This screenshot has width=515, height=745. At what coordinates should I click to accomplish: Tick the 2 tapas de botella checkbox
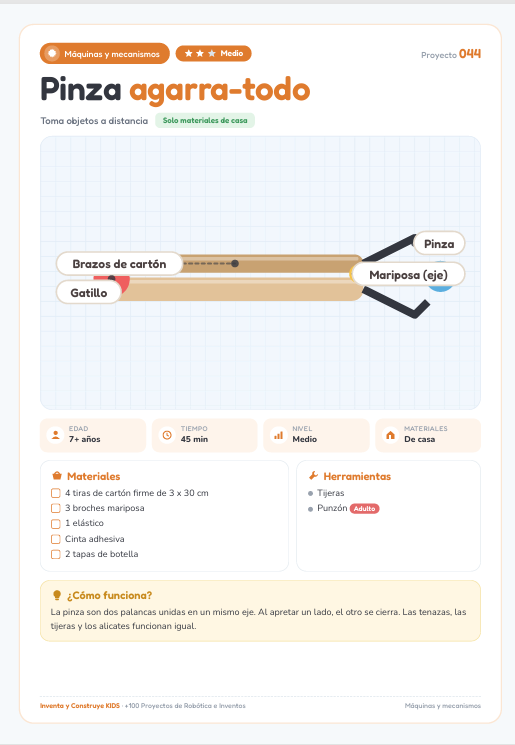pos(56,554)
